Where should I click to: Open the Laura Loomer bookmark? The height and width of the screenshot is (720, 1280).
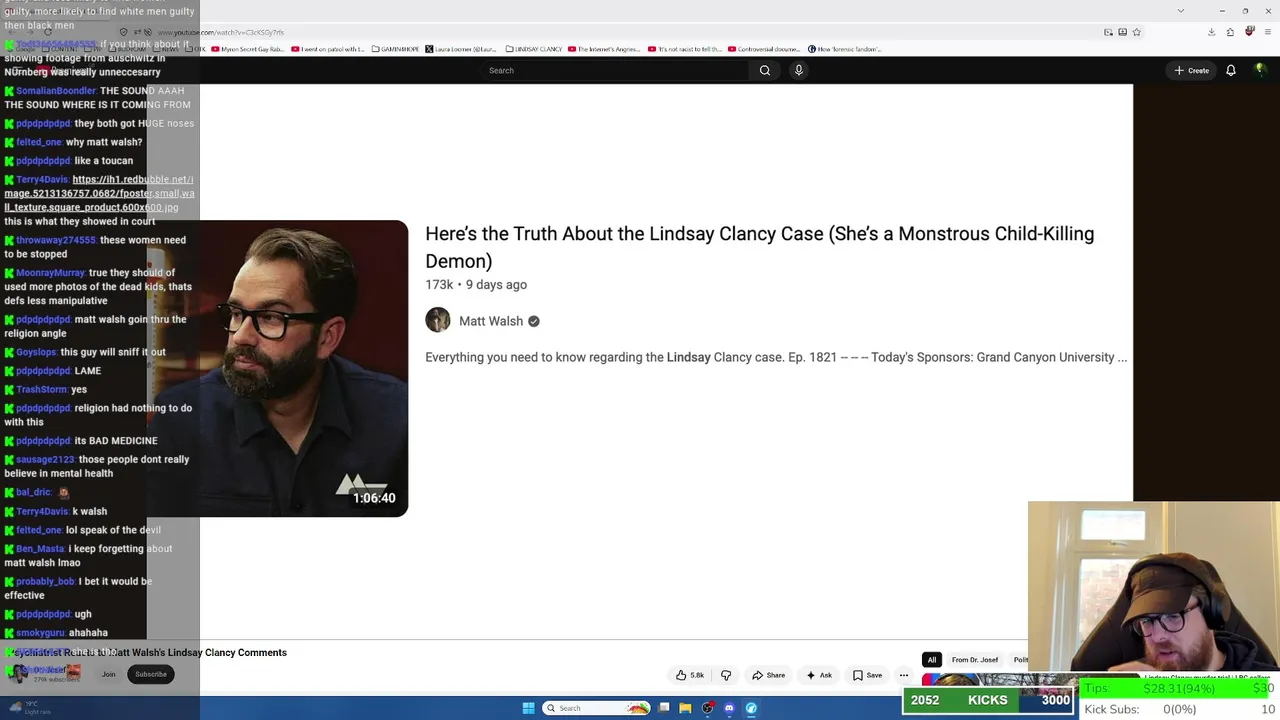point(461,49)
